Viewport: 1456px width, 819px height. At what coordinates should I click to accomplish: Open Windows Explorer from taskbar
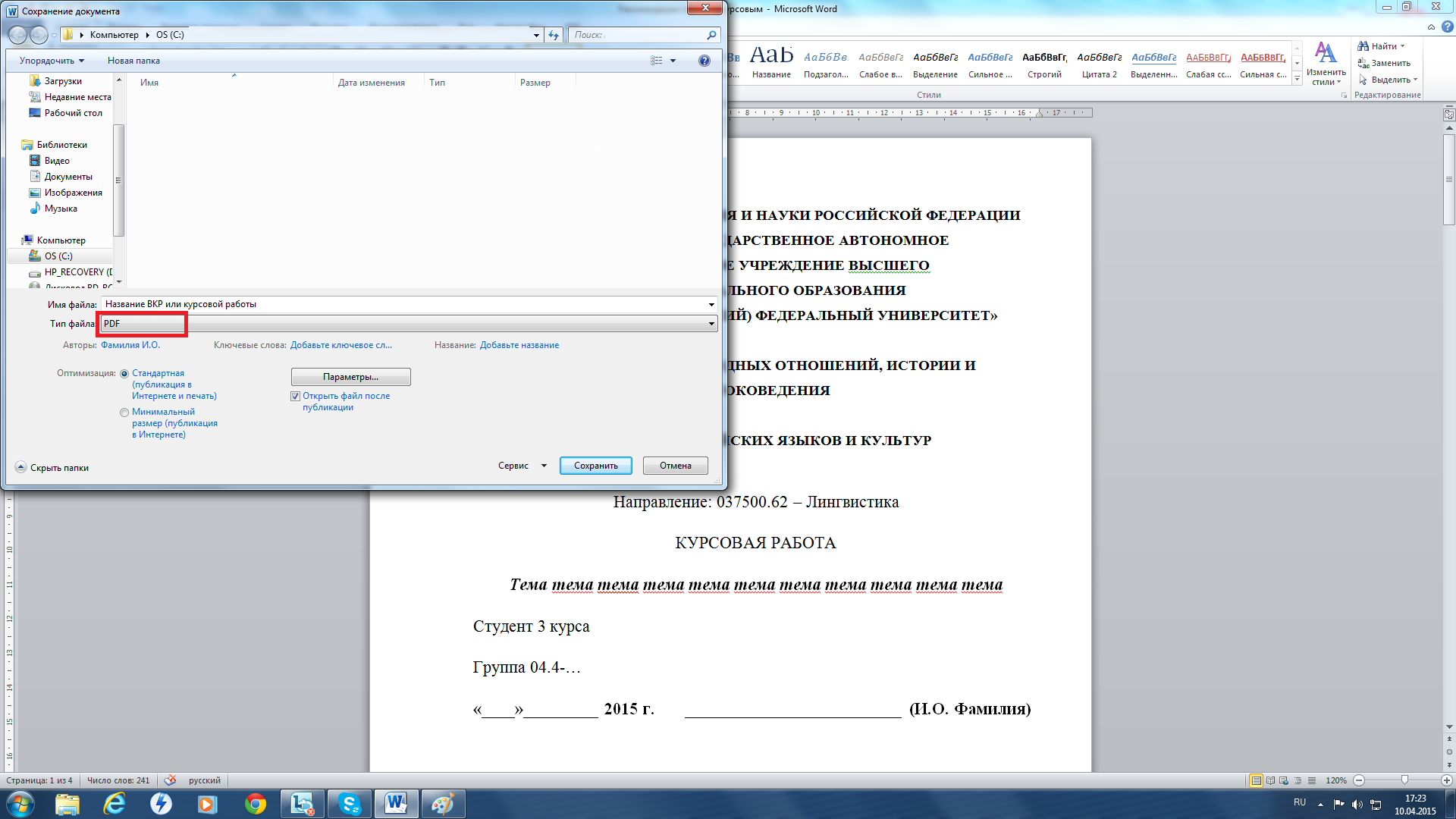(67, 804)
